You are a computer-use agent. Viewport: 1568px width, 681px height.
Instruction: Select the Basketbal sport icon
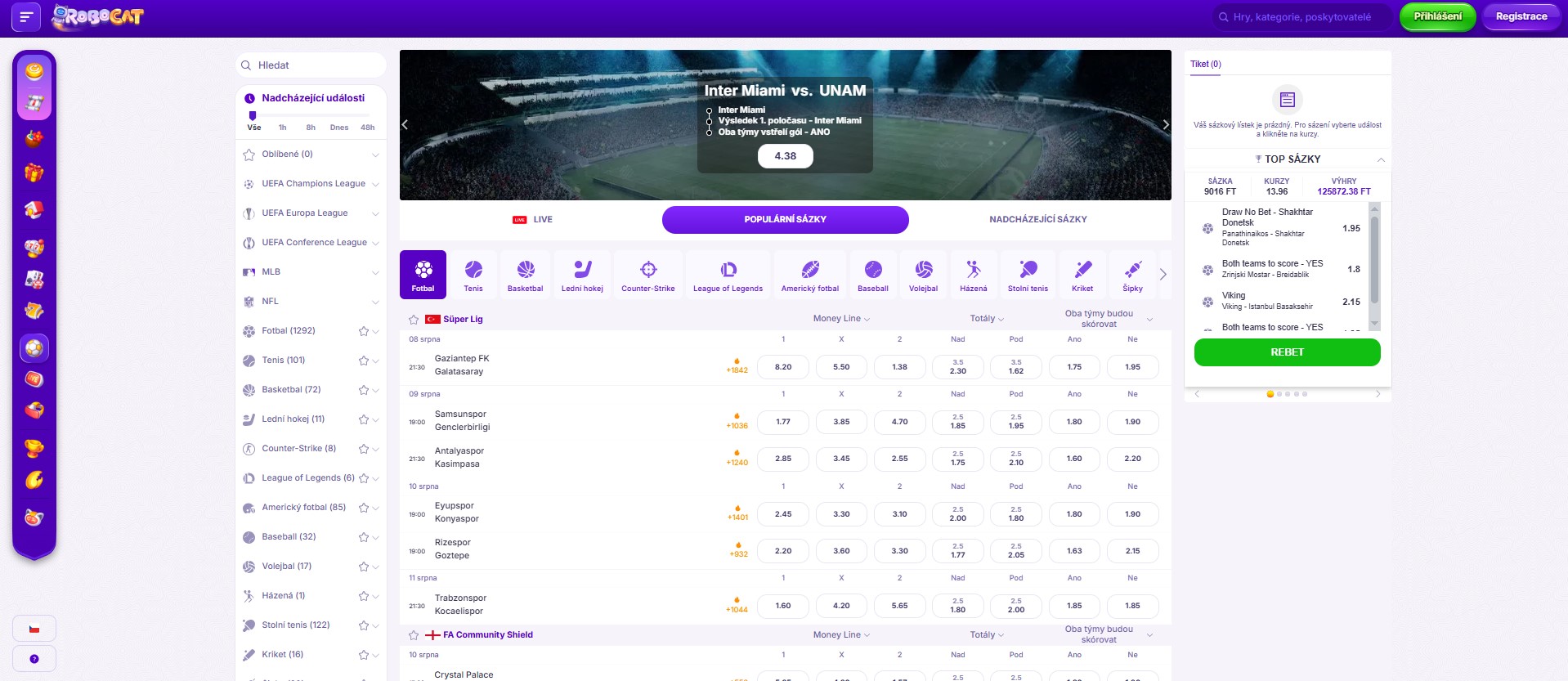(x=525, y=275)
